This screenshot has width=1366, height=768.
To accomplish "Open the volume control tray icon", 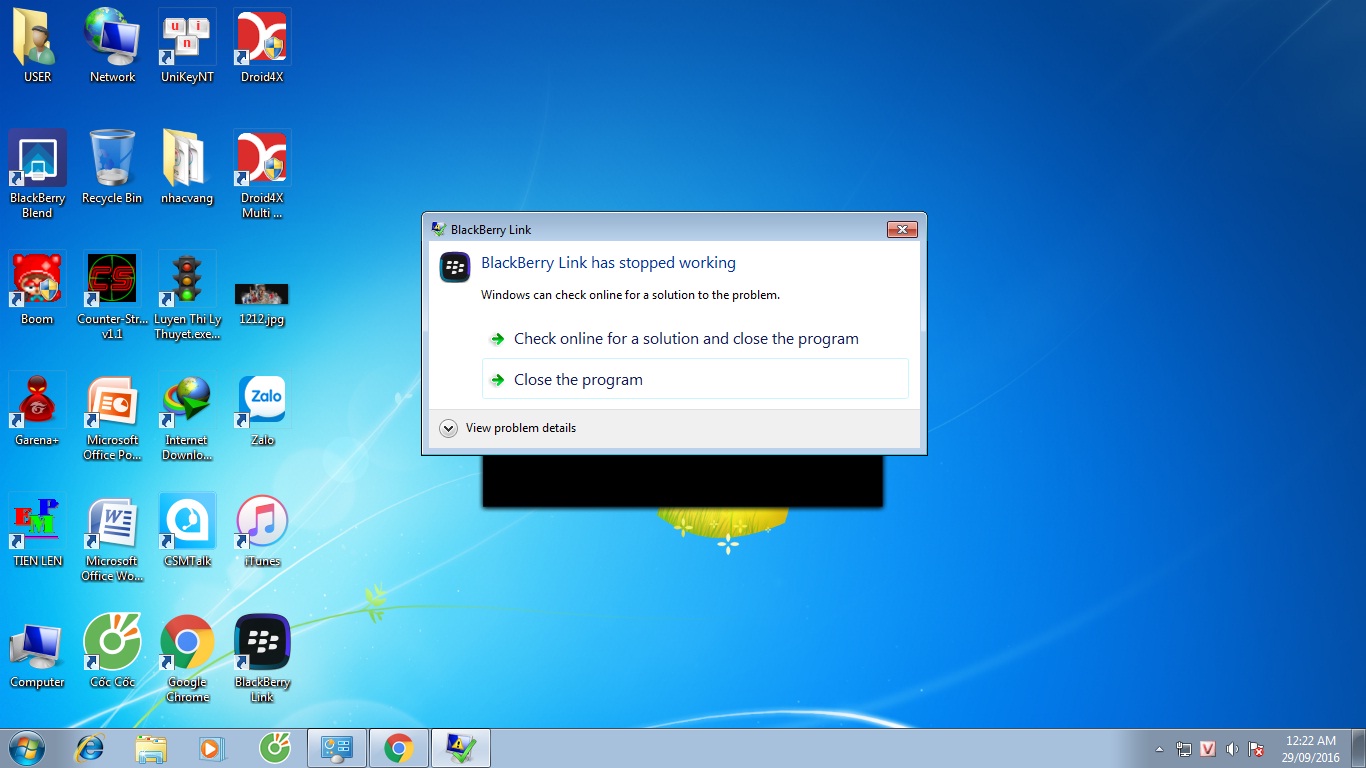I will click(1232, 749).
